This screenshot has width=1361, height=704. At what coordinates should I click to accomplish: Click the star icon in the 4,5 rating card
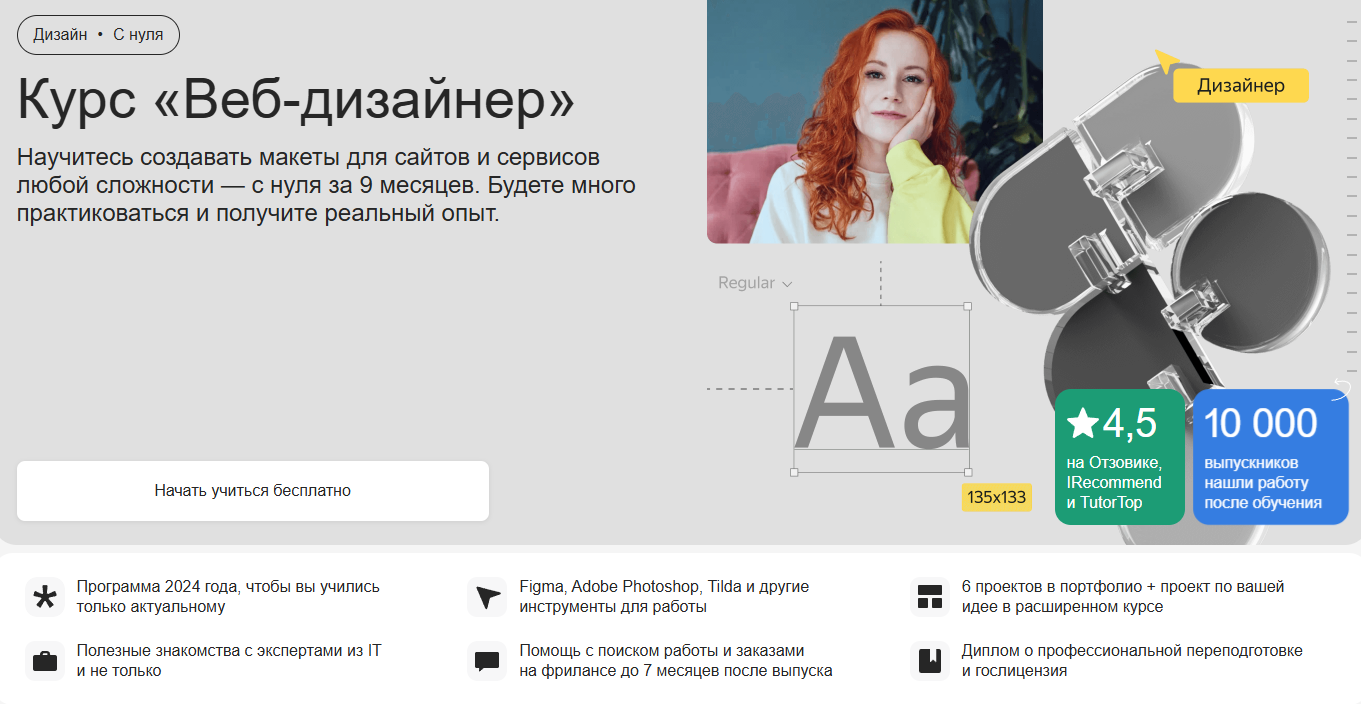[1083, 423]
